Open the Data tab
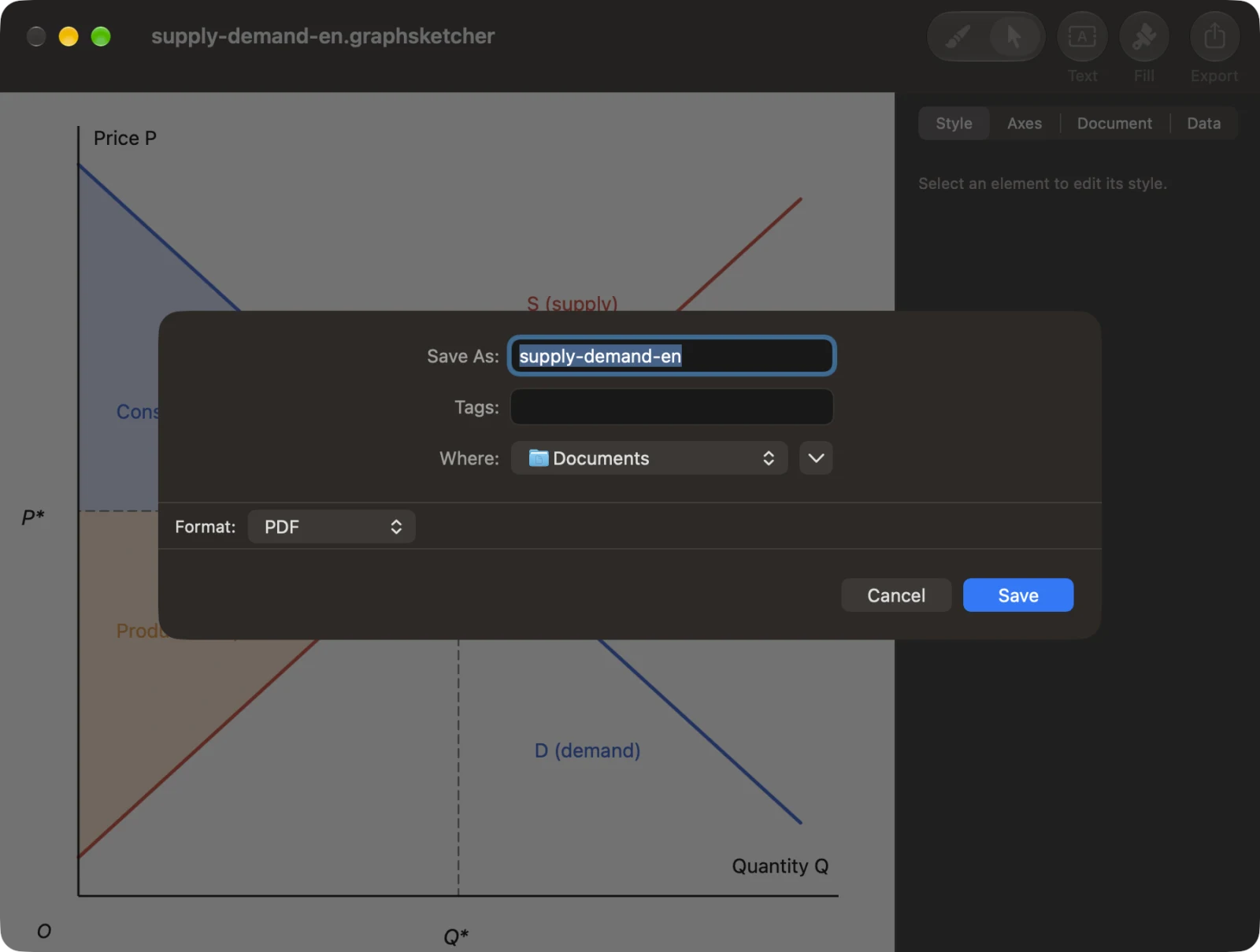Screen dimensions: 1260x952 pos(1203,124)
